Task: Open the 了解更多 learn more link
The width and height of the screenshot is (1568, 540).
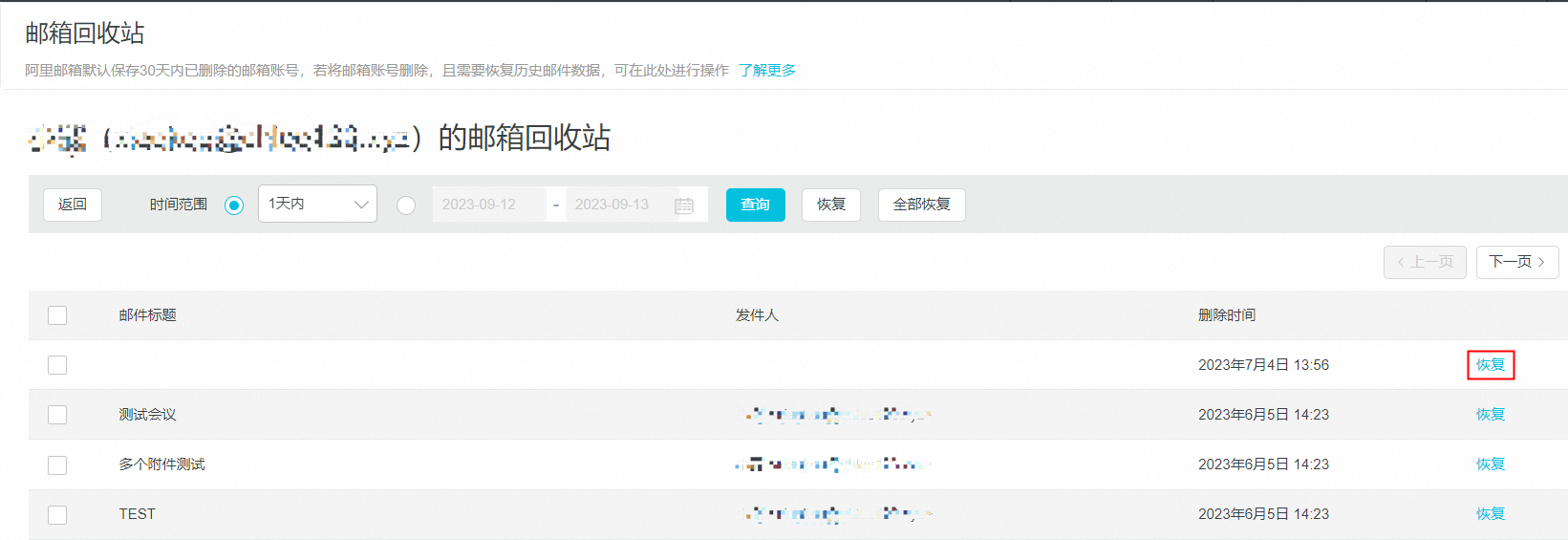Action: coord(767,71)
